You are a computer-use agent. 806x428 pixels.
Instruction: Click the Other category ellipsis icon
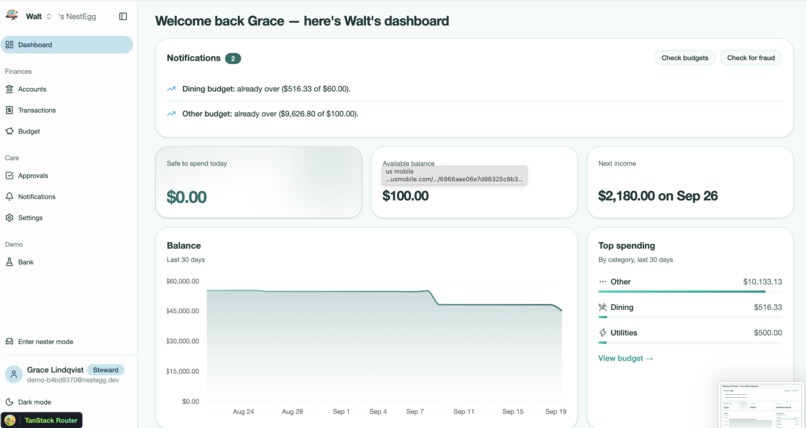click(602, 282)
